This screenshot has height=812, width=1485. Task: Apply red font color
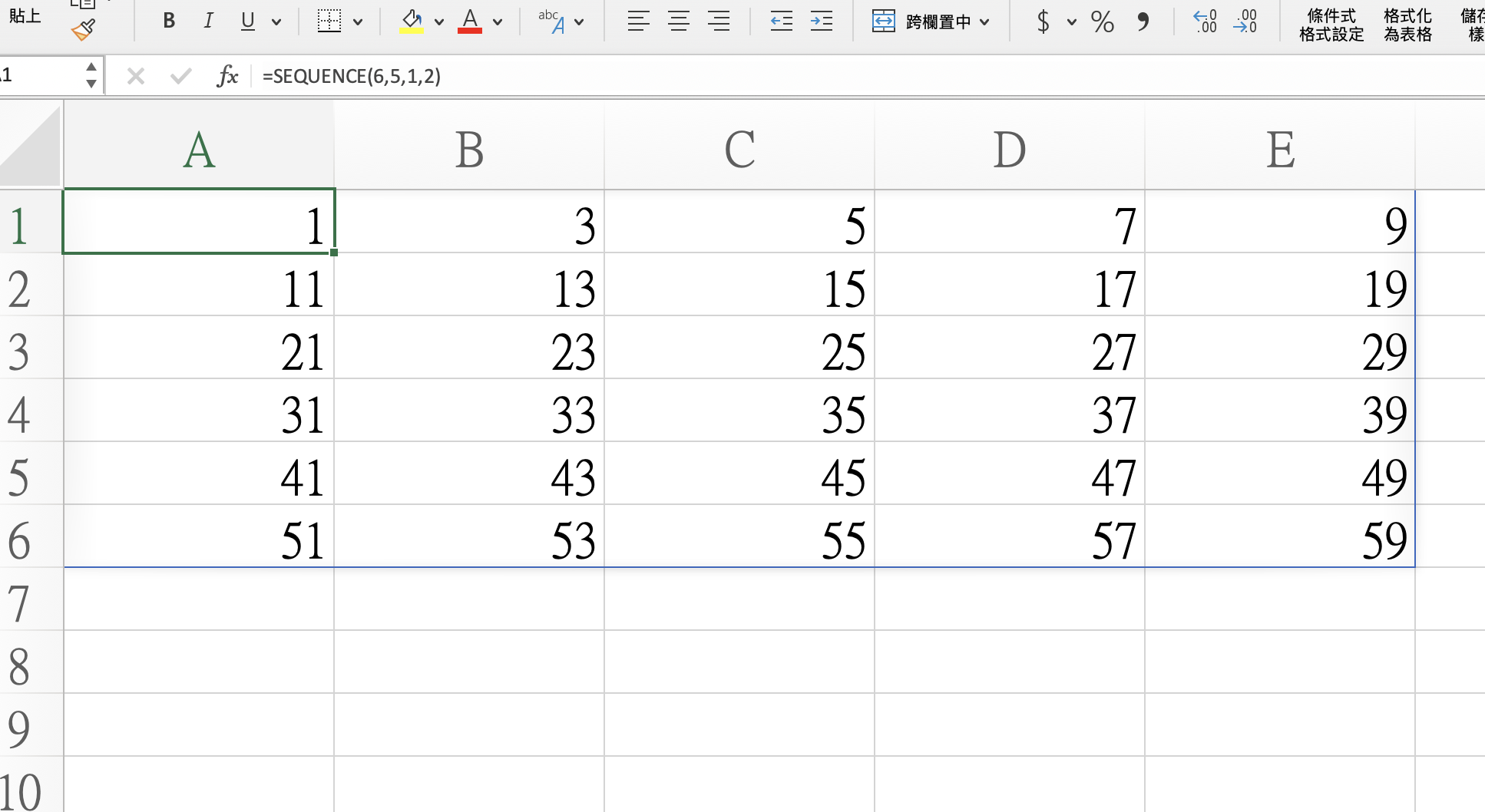click(470, 21)
